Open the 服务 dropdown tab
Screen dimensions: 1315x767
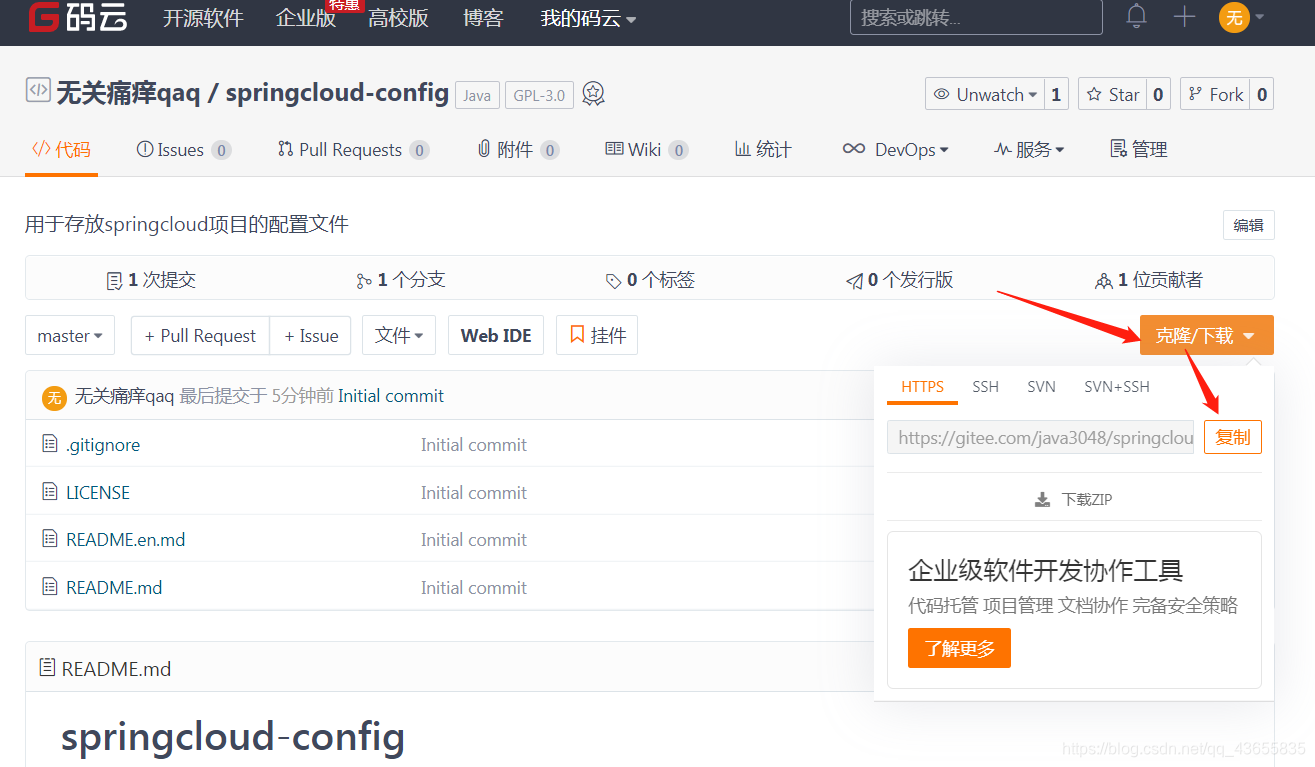(x=1029, y=149)
